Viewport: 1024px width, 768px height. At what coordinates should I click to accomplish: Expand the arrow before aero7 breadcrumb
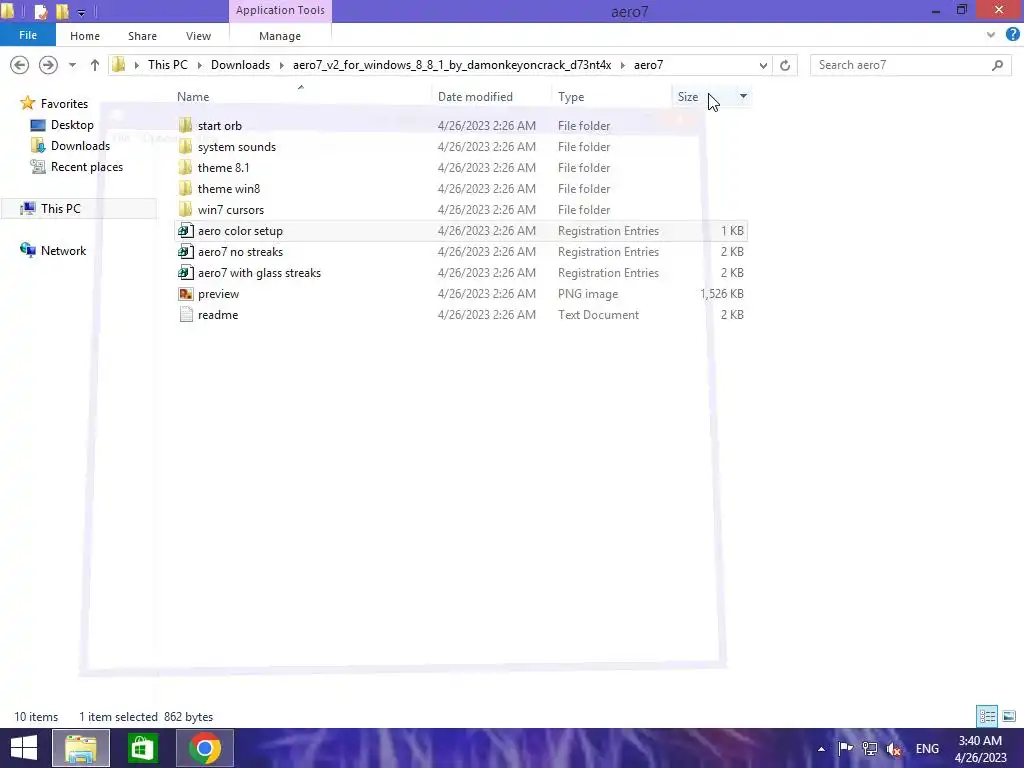click(x=622, y=65)
